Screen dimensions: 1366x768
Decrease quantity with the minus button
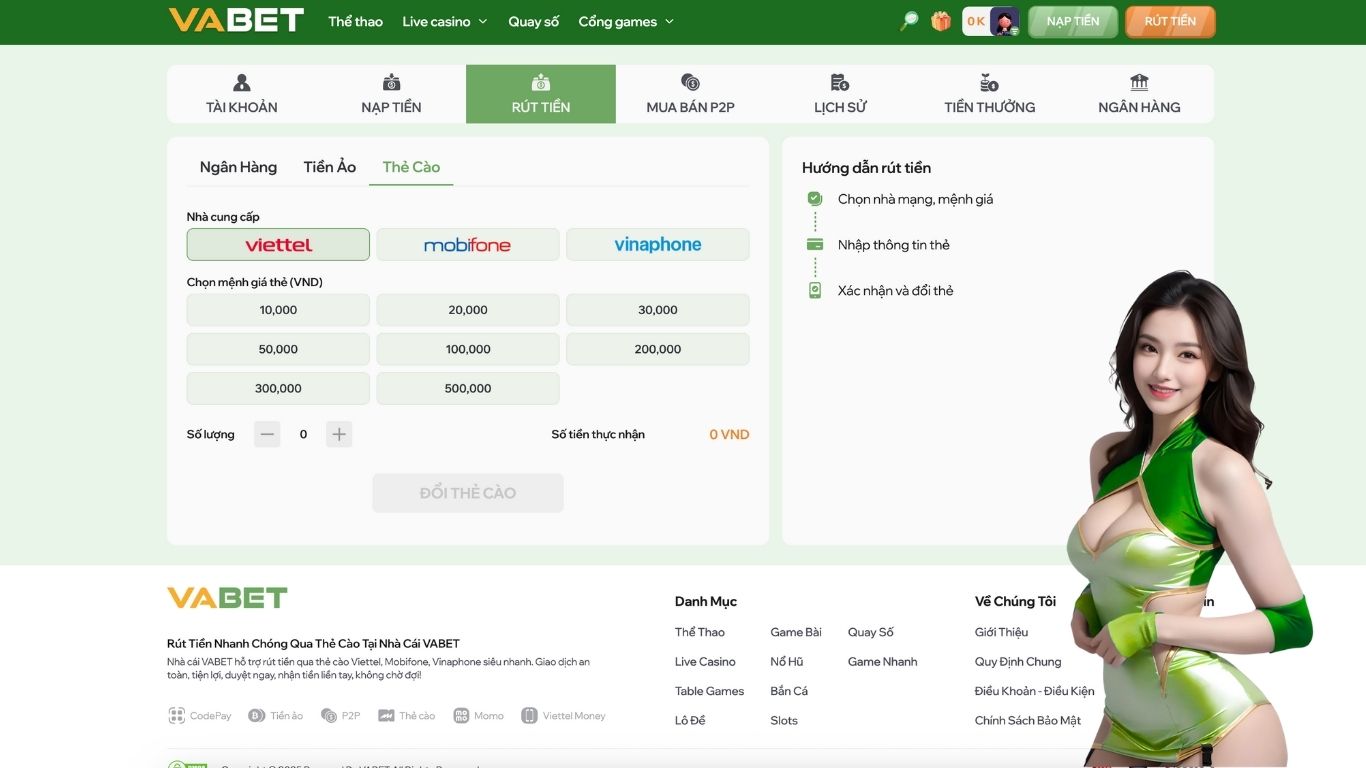267,434
